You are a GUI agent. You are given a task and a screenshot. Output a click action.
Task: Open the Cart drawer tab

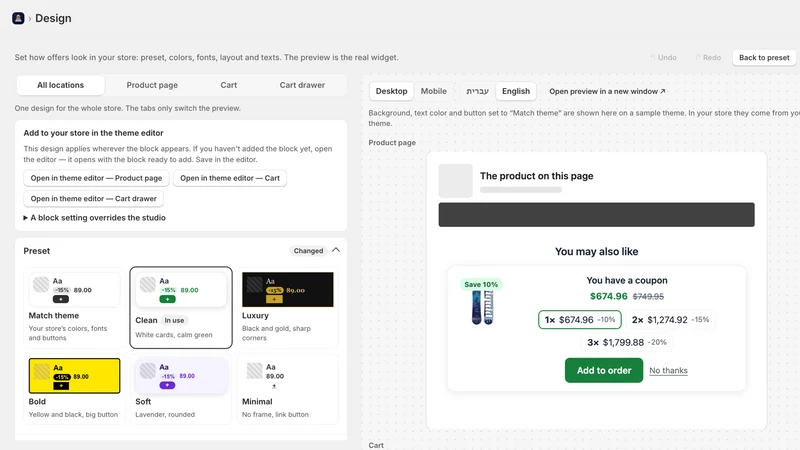(x=302, y=85)
